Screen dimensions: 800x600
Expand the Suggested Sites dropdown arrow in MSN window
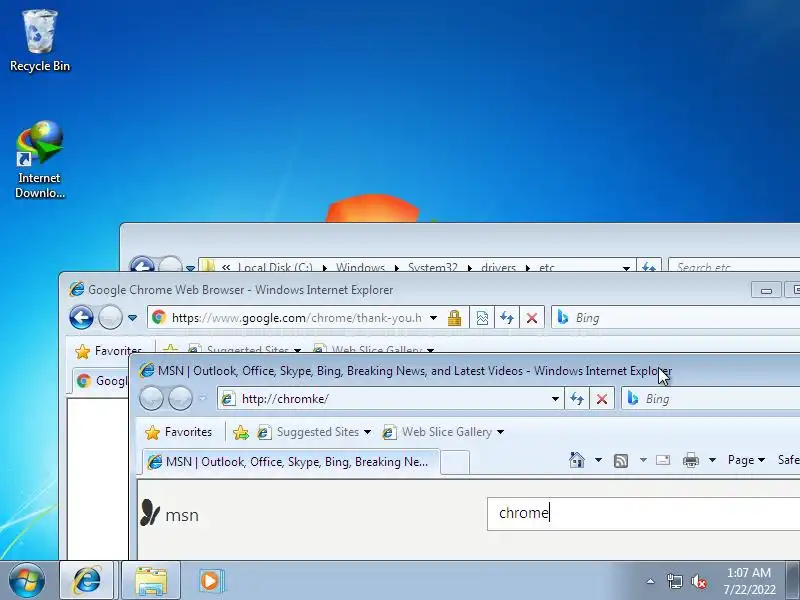(x=367, y=432)
